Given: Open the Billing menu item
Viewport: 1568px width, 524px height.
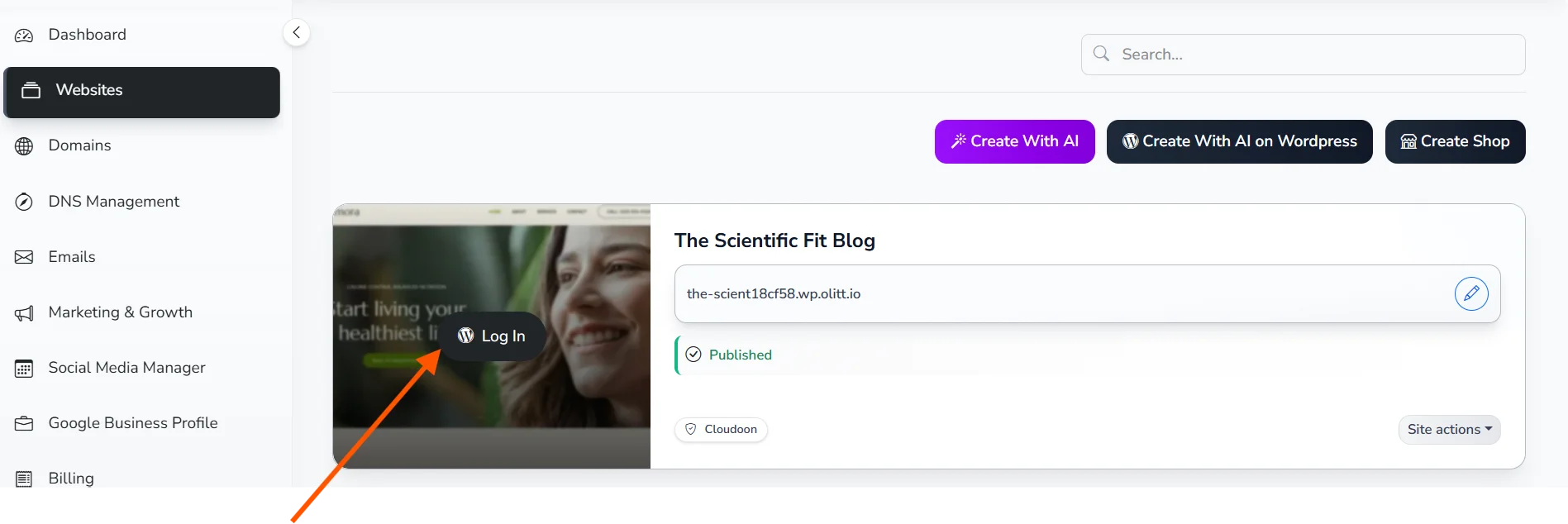Looking at the screenshot, I should click(71, 479).
